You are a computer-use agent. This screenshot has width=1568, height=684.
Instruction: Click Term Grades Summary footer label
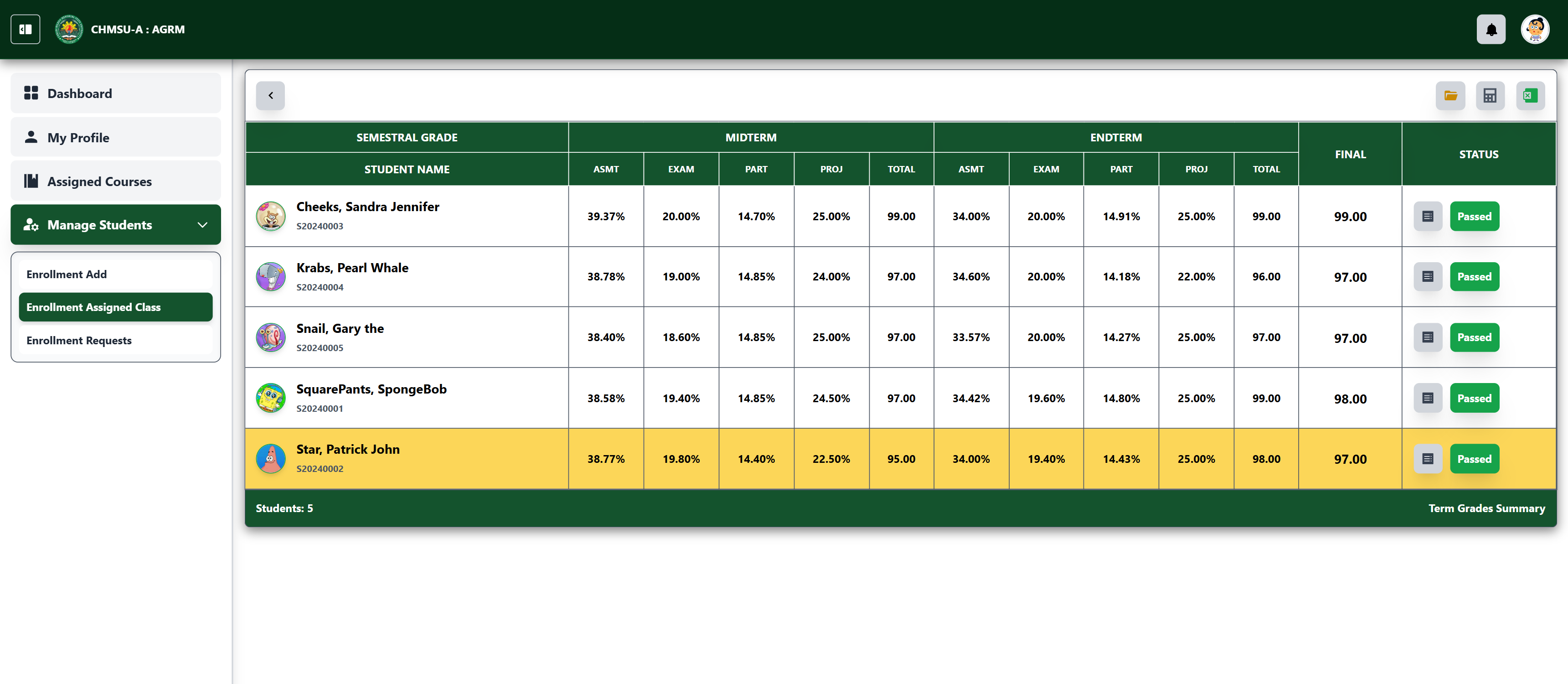point(1486,508)
